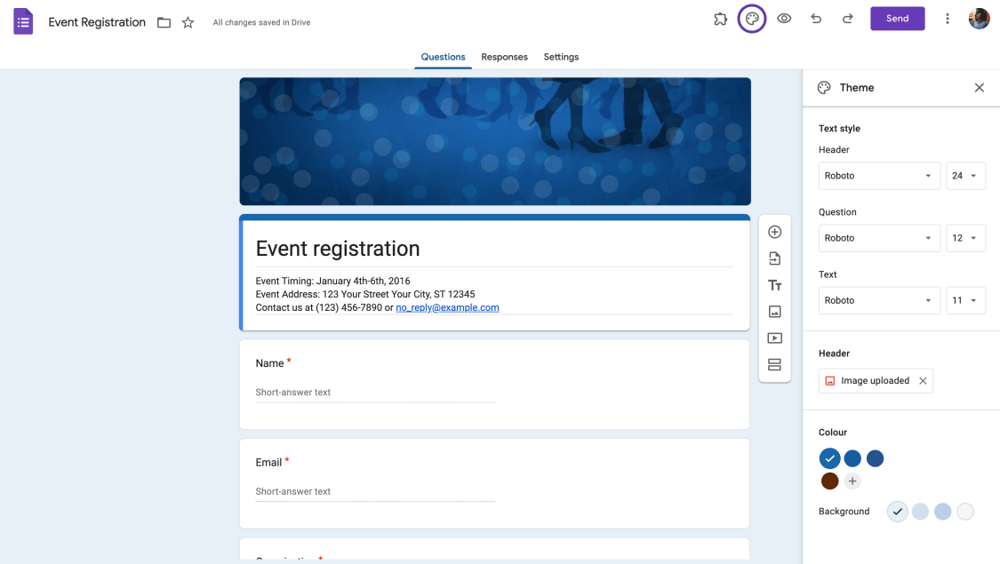Remove the uploaded header image
The image size is (1000, 564).
point(923,381)
